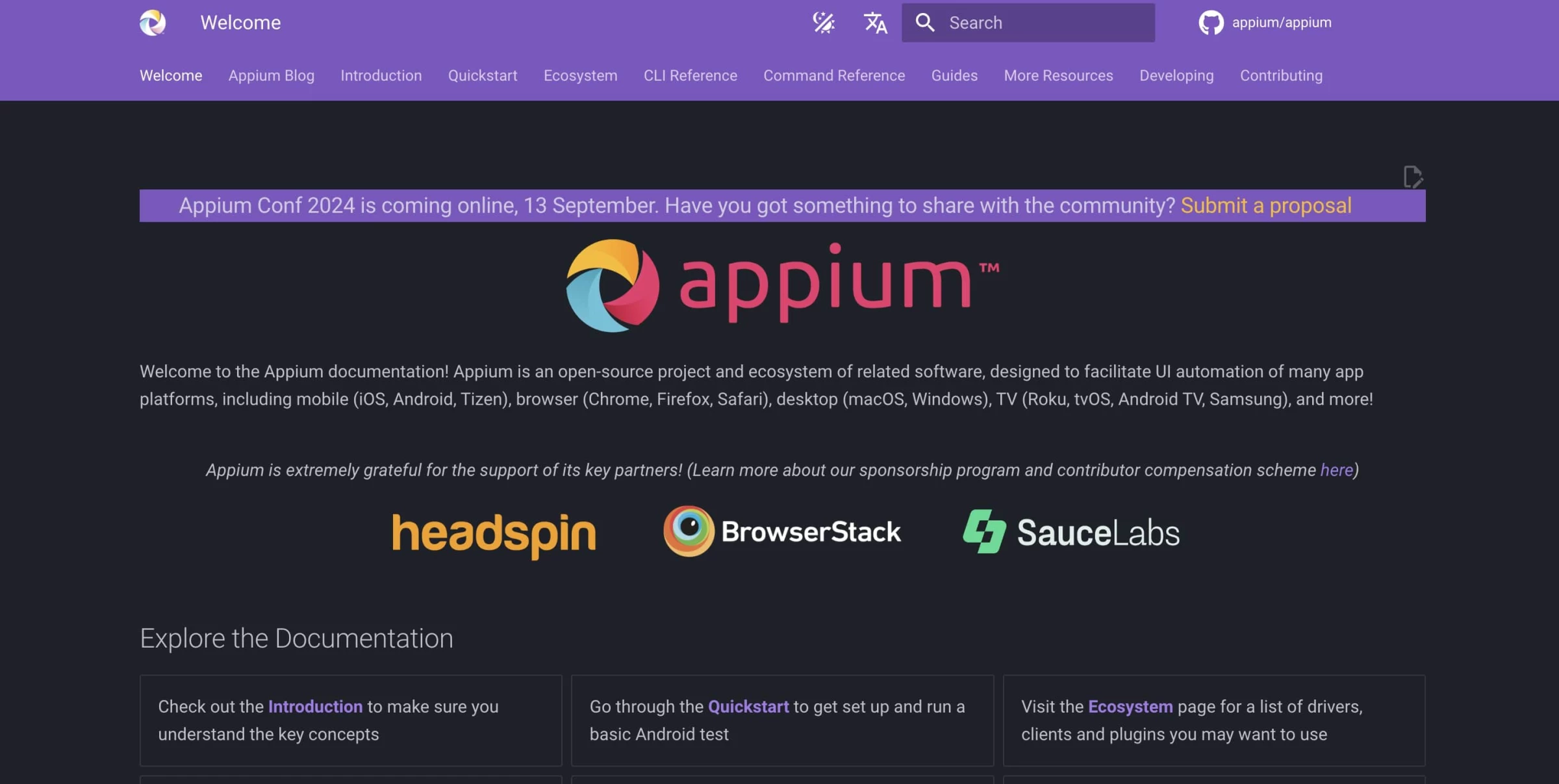This screenshot has width=1559, height=784.
Task: Select the Command Reference tab
Action: click(834, 75)
